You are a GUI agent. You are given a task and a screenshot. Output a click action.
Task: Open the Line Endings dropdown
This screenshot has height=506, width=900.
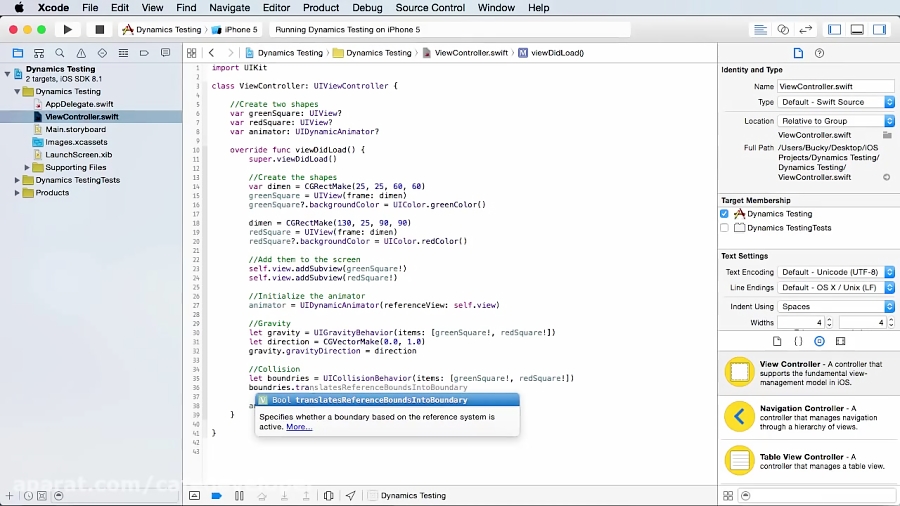pos(836,287)
